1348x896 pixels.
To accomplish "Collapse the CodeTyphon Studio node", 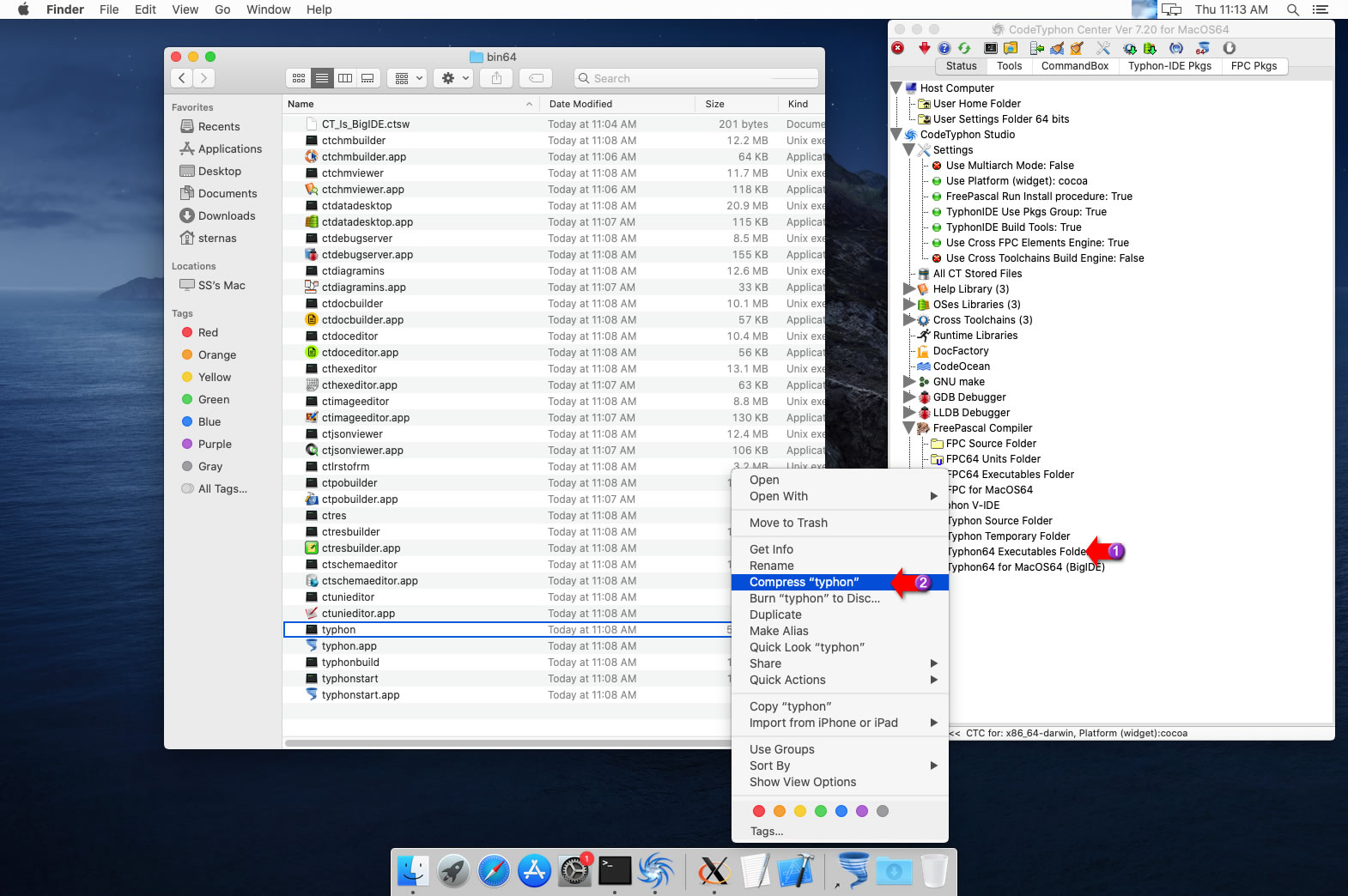I will tap(896, 134).
